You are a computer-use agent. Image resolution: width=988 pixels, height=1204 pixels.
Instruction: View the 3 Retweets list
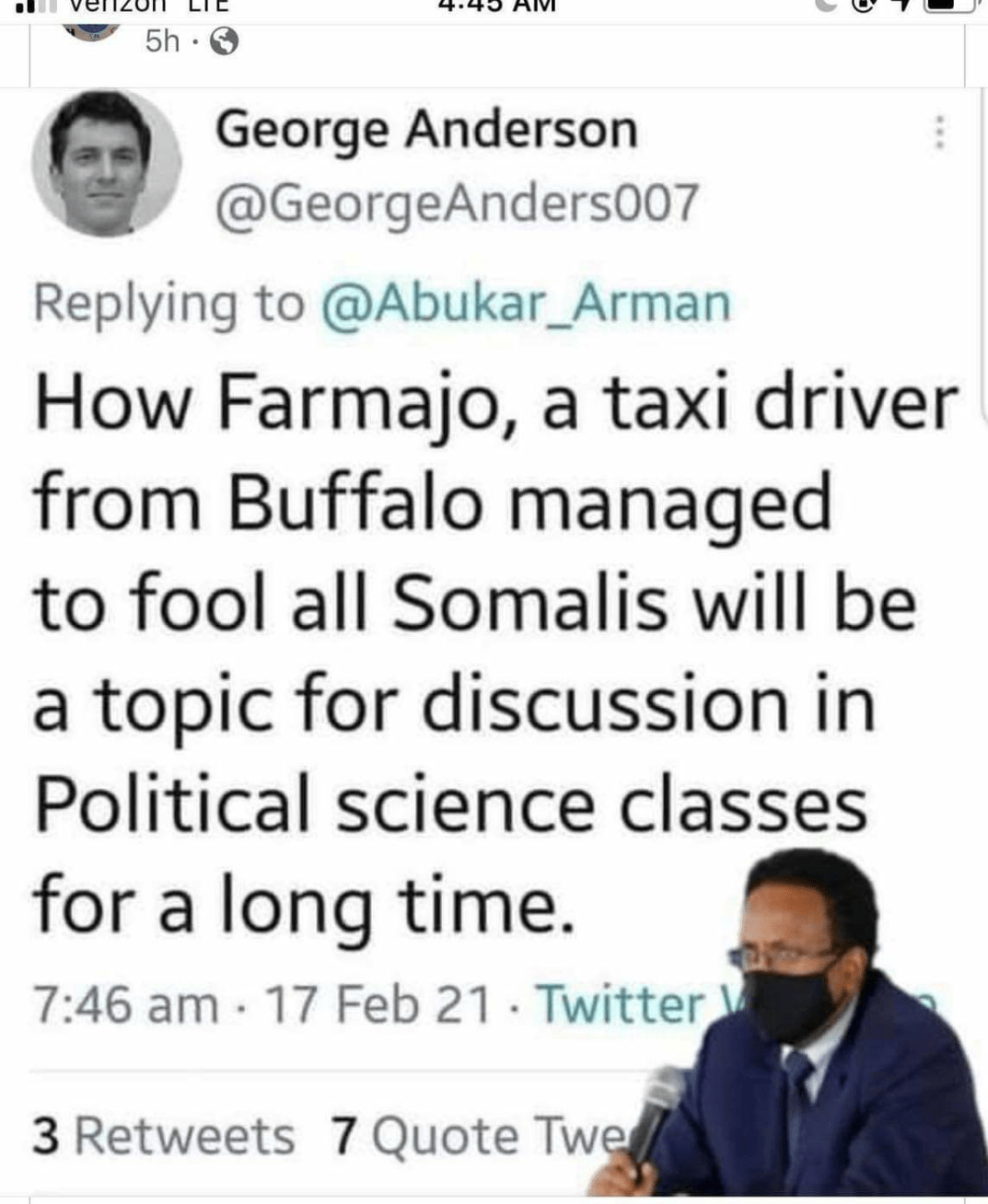pos(164,1135)
